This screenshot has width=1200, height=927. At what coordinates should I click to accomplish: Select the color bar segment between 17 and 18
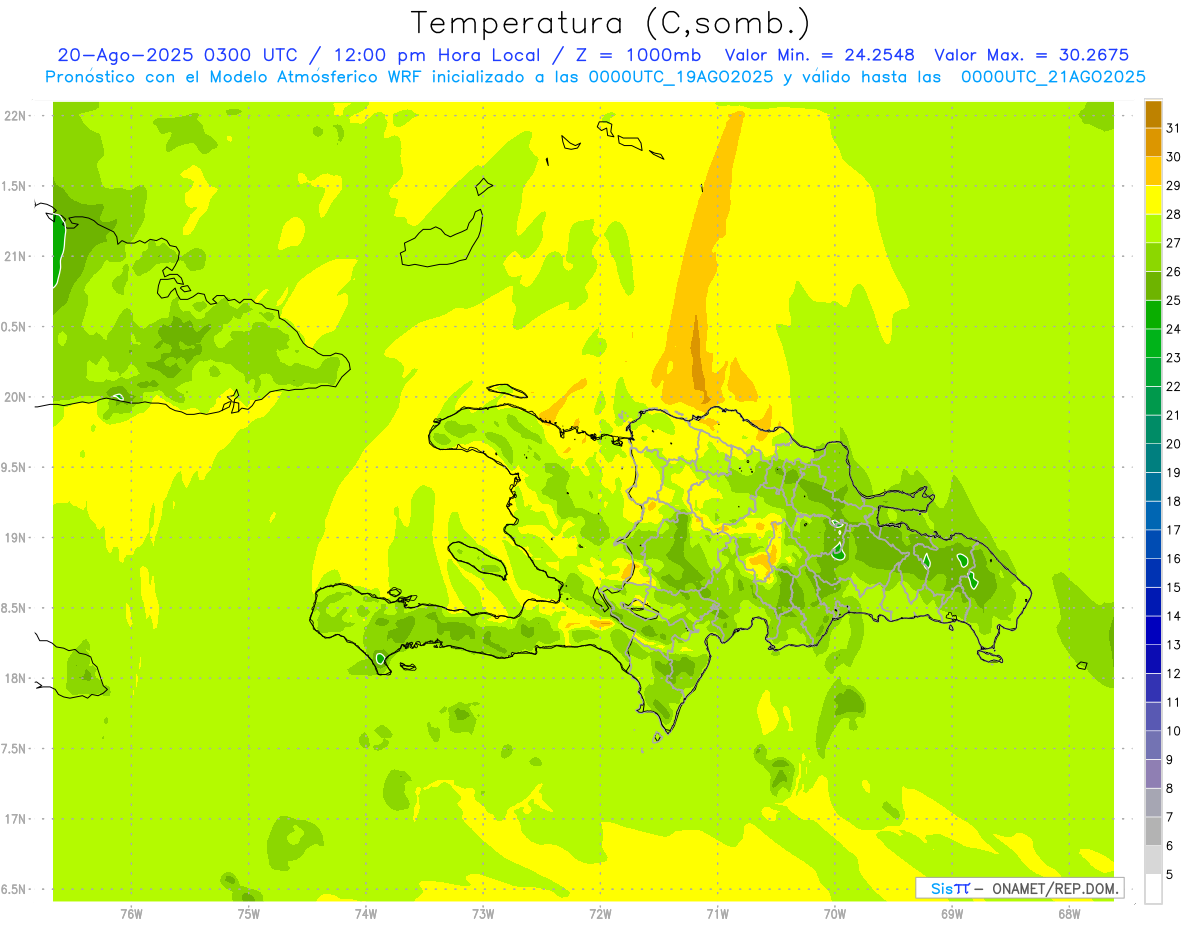coord(1153,516)
